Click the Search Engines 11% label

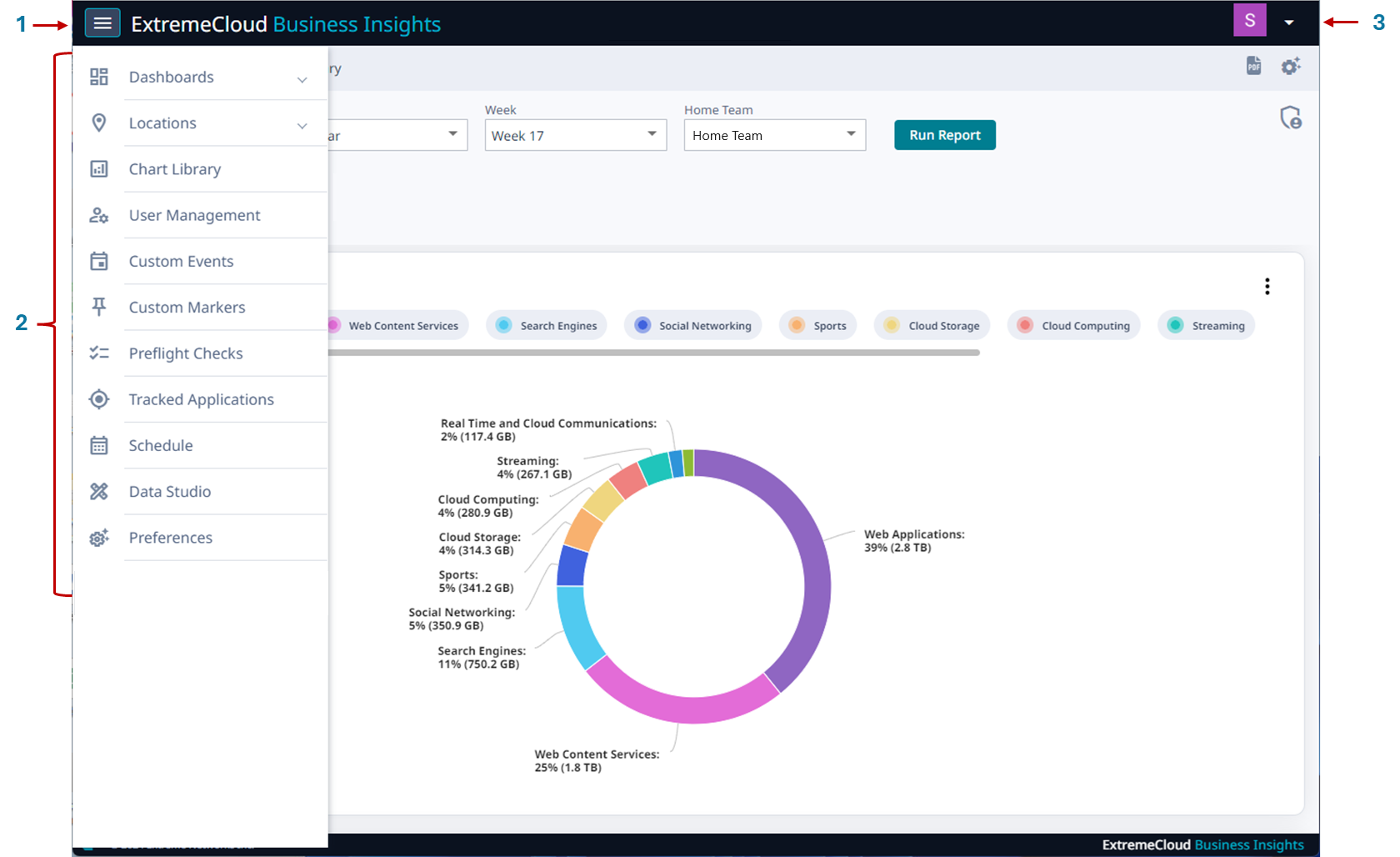click(x=482, y=658)
